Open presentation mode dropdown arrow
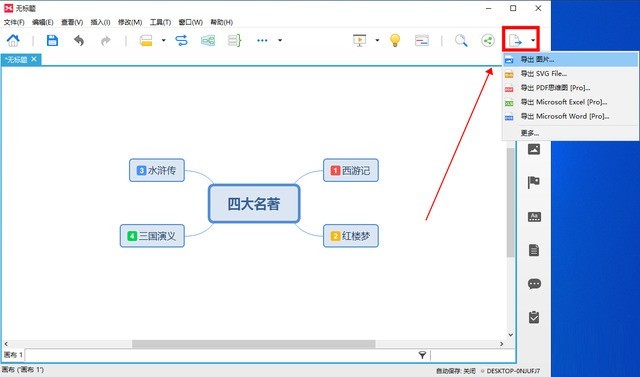Screen dimensions: 640x377 377,40
